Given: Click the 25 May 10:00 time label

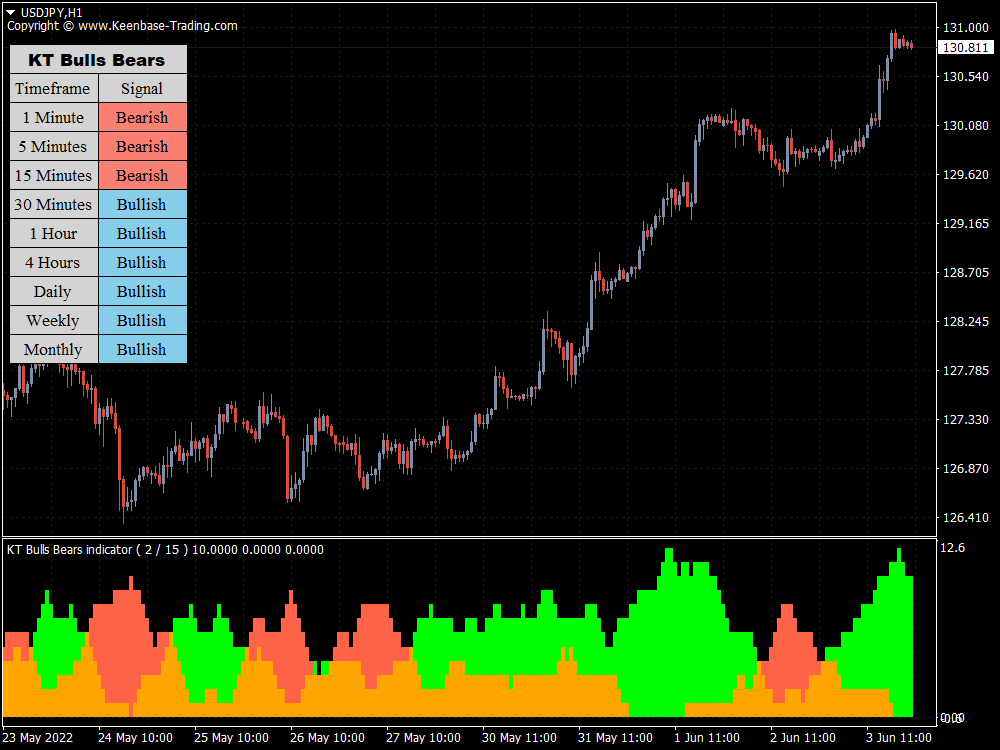Looking at the screenshot, I should pyautogui.click(x=231, y=738).
